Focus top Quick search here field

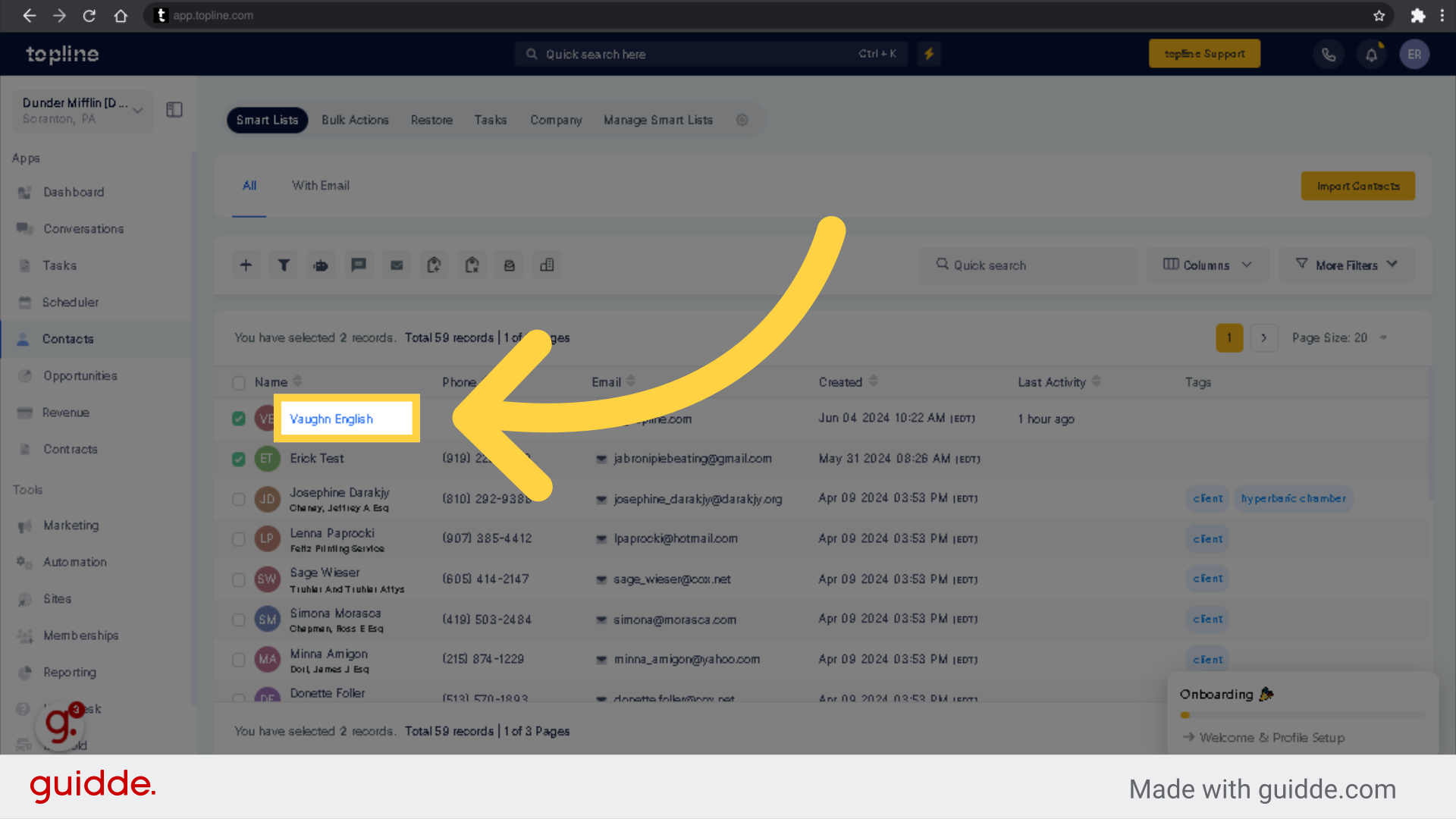click(x=711, y=54)
